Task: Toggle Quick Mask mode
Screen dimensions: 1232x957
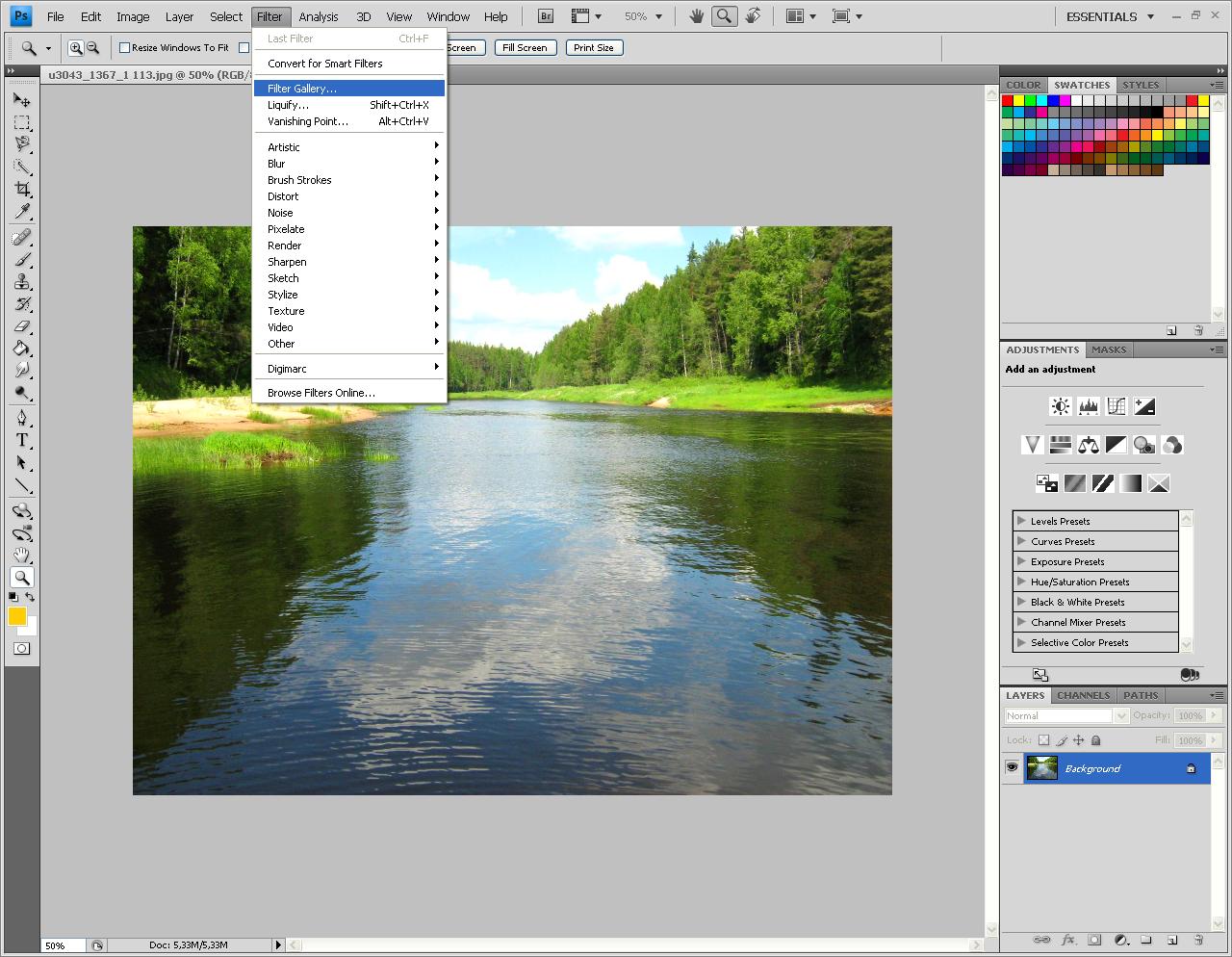Action: (22, 648)
